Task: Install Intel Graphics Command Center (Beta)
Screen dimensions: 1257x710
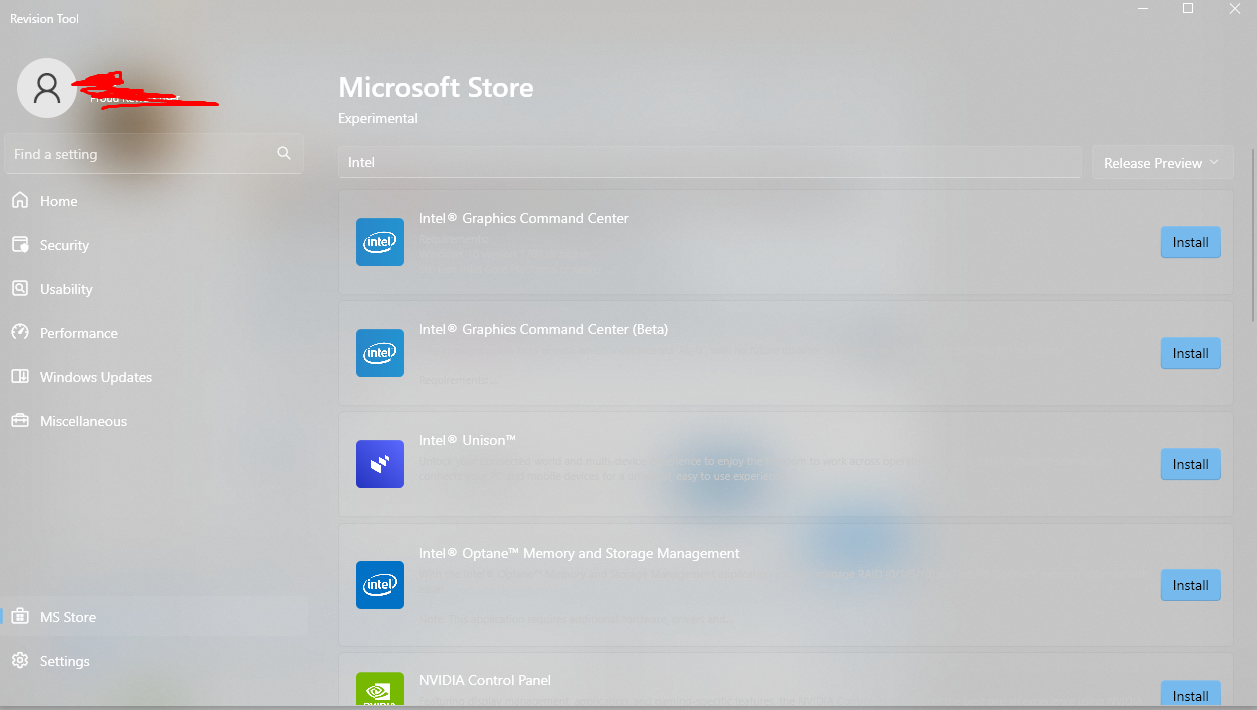Action: coord(1190,353)
